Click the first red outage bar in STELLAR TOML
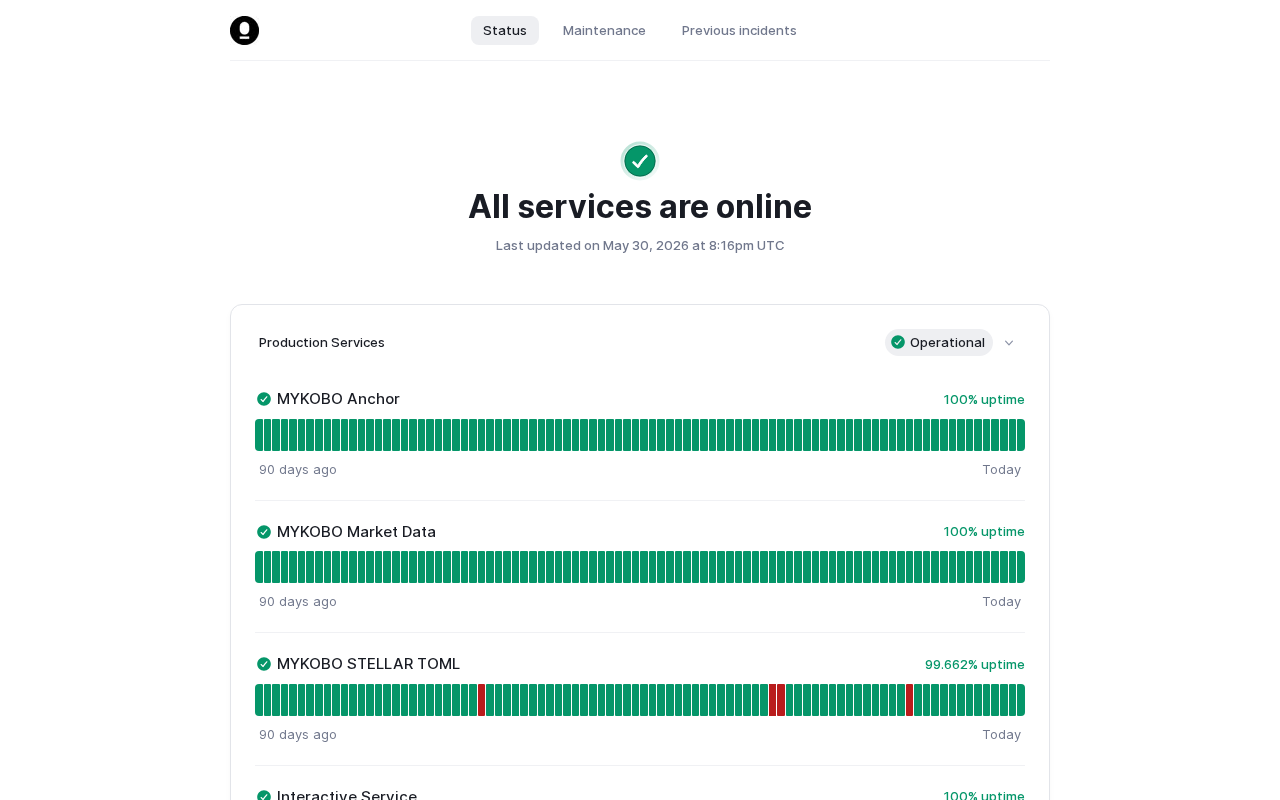This screenshot has height=800, width=1280. 481,700
